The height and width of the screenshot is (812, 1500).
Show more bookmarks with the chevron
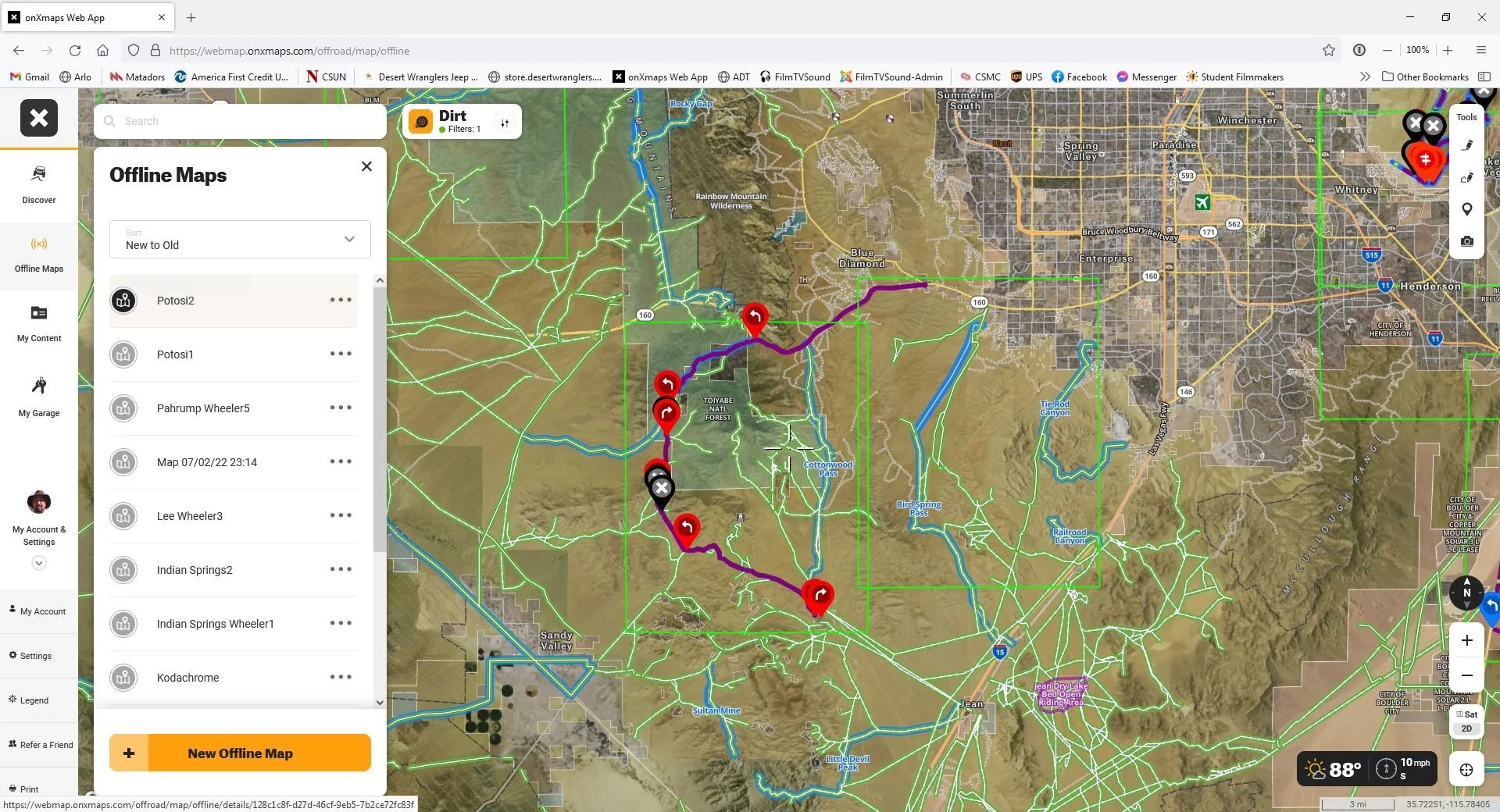click(1365, 77)
